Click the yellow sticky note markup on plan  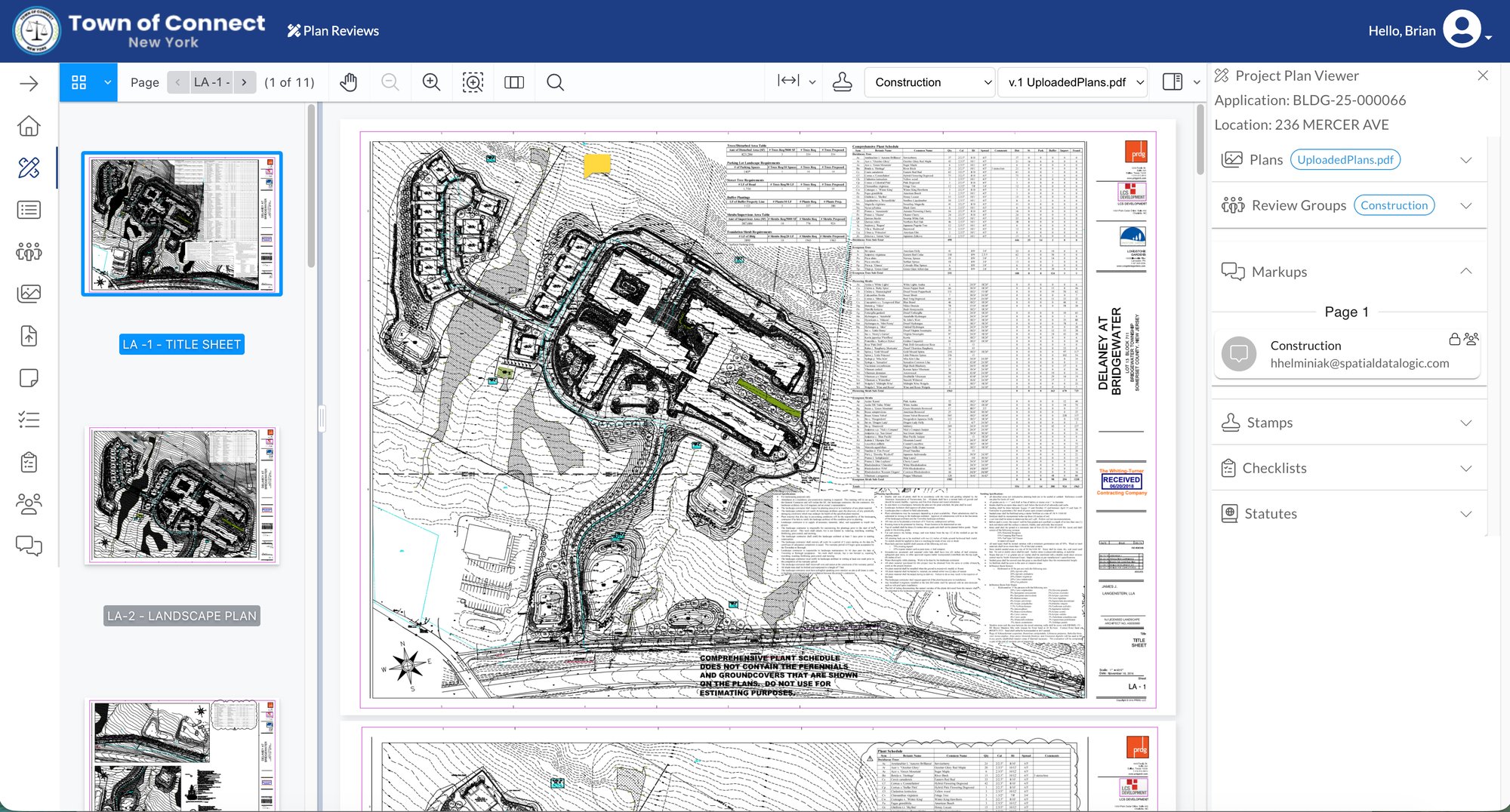pyautogui.click(x=596, y=164)
